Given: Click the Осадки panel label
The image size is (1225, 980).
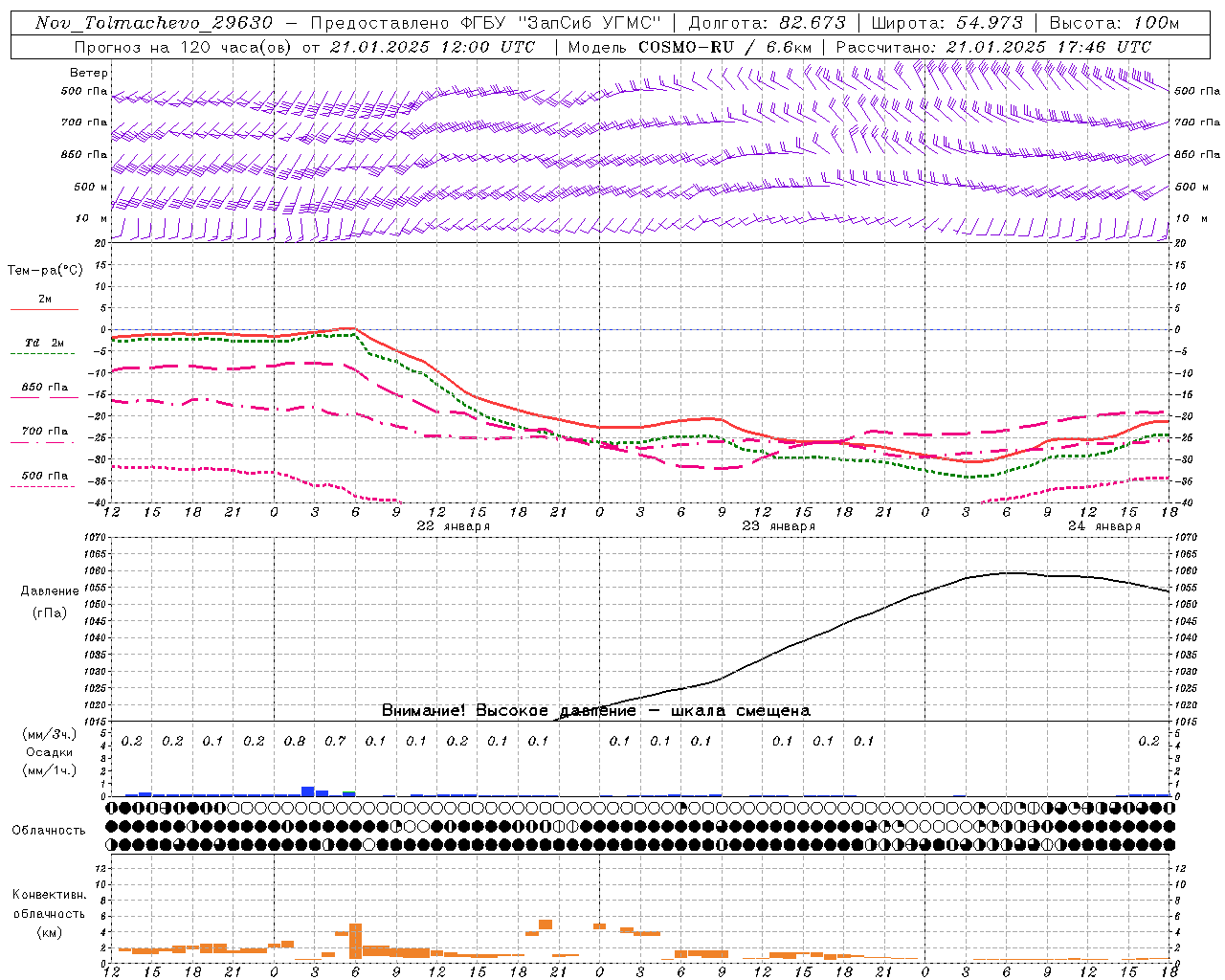Looking at the screenshot, I should coord(49,752).
